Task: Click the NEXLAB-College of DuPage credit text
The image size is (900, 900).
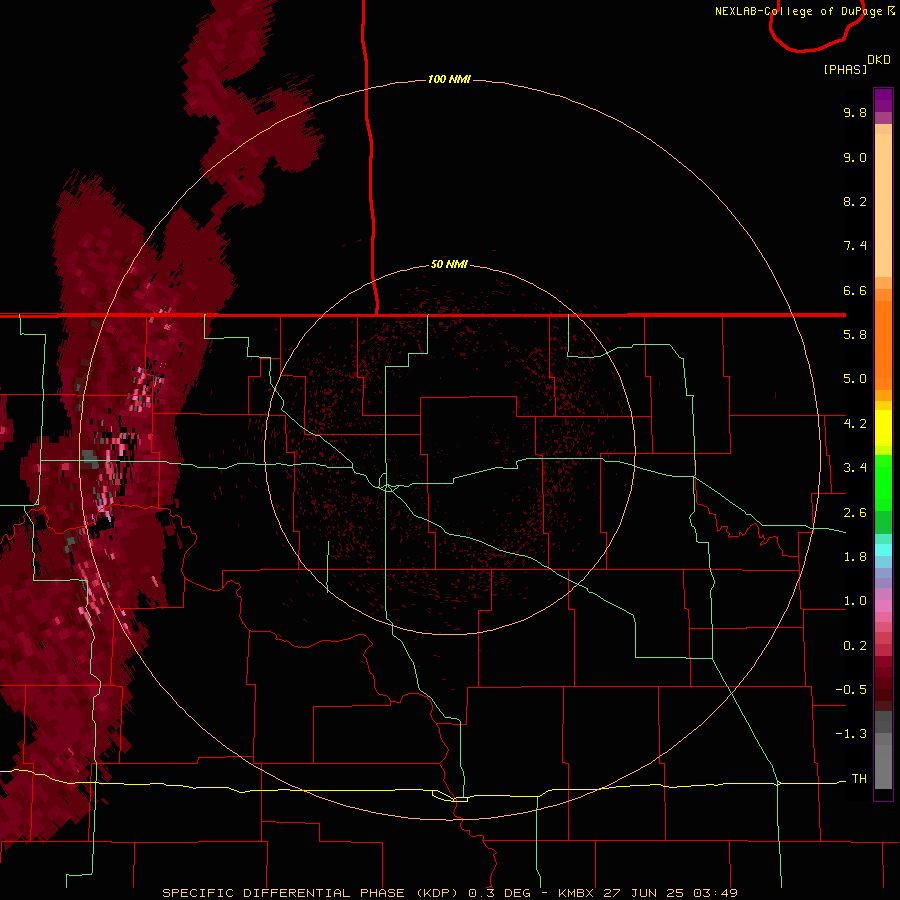Action: point(798,11)
